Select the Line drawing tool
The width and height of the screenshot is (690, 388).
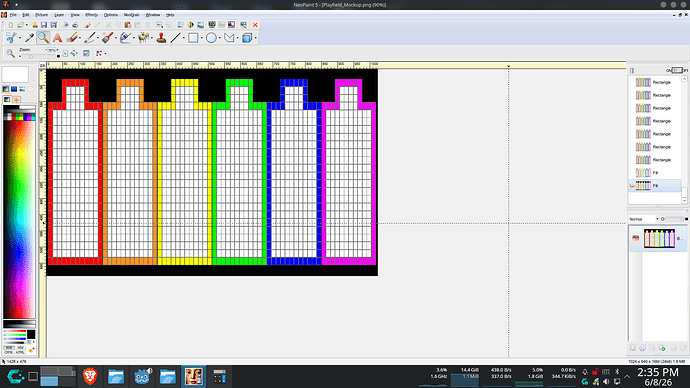[x=175, y=38]
